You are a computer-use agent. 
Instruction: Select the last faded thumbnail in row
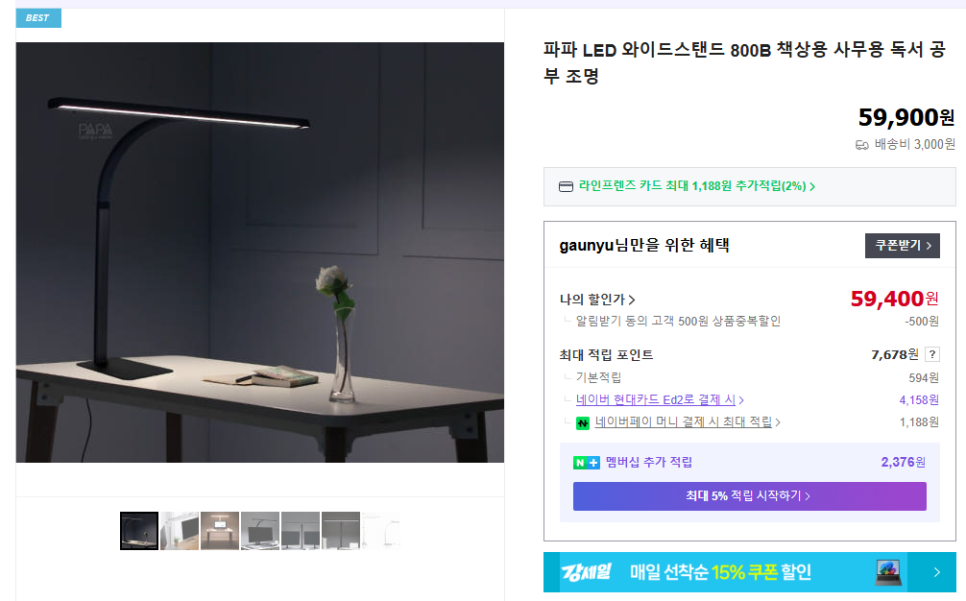pos(381,530)
